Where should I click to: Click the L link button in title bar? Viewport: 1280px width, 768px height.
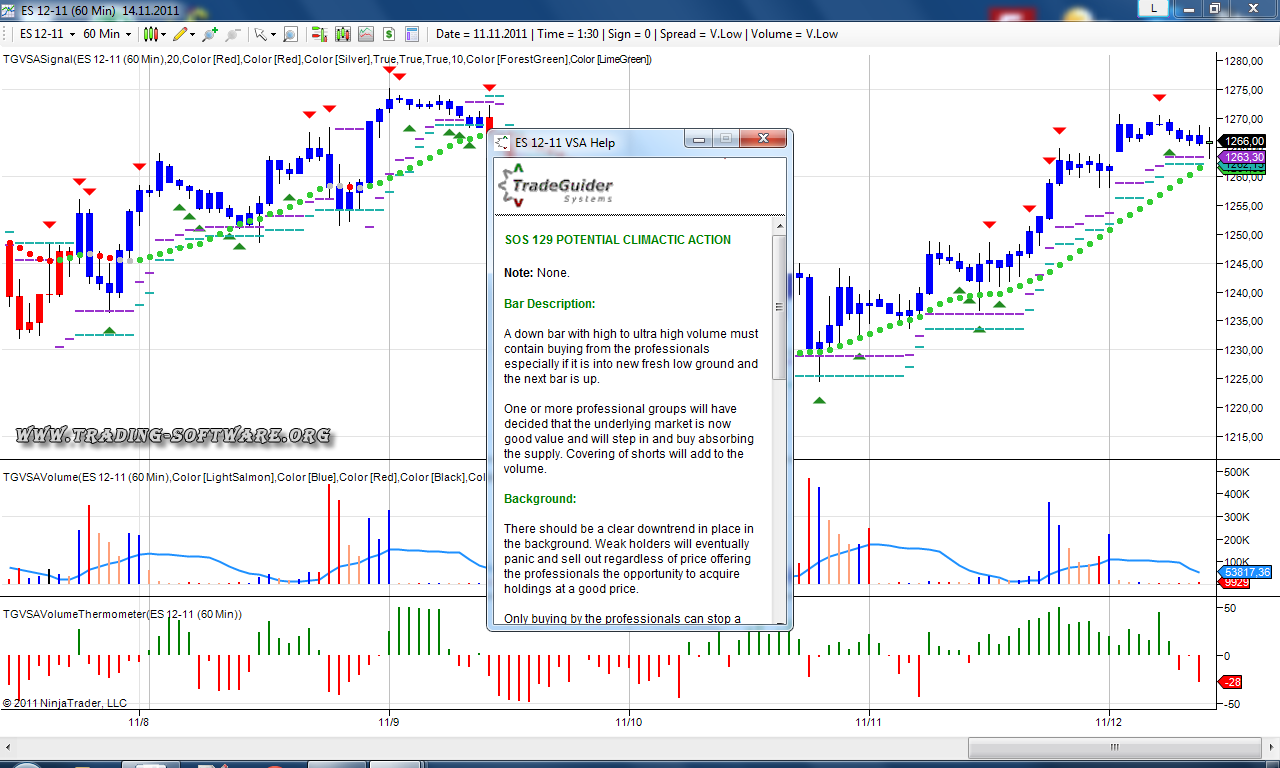pyautogui.click(x=1155, y=8)
